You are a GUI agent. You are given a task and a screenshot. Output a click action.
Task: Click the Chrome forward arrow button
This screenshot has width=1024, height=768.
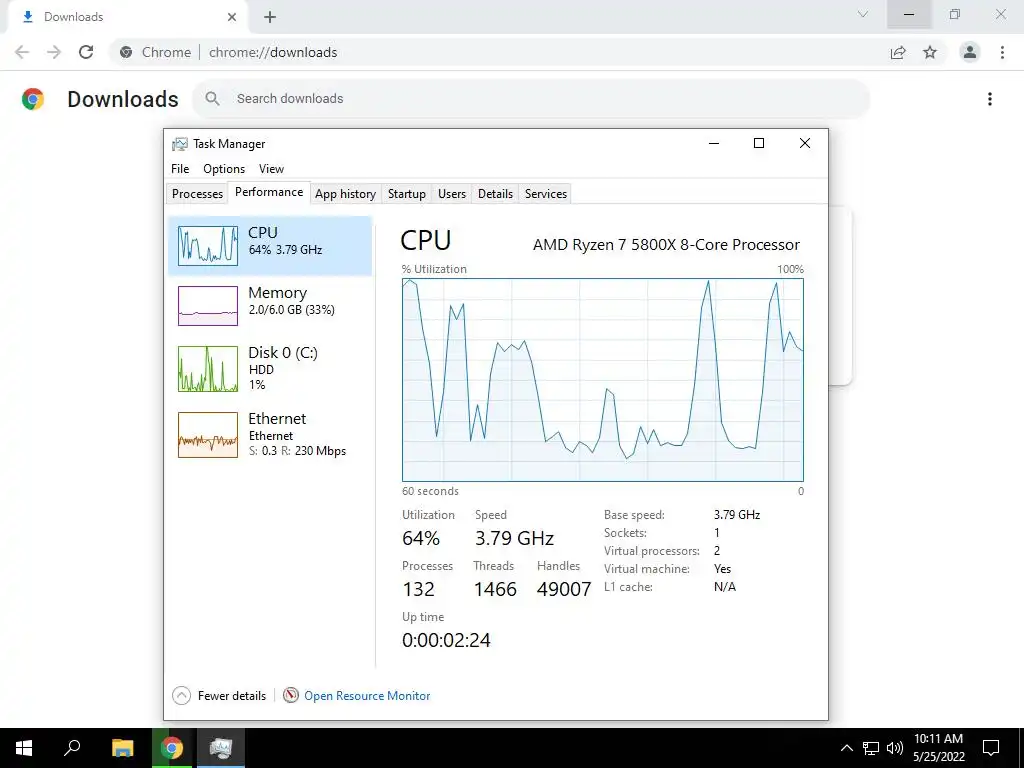(x=54, y=52)
